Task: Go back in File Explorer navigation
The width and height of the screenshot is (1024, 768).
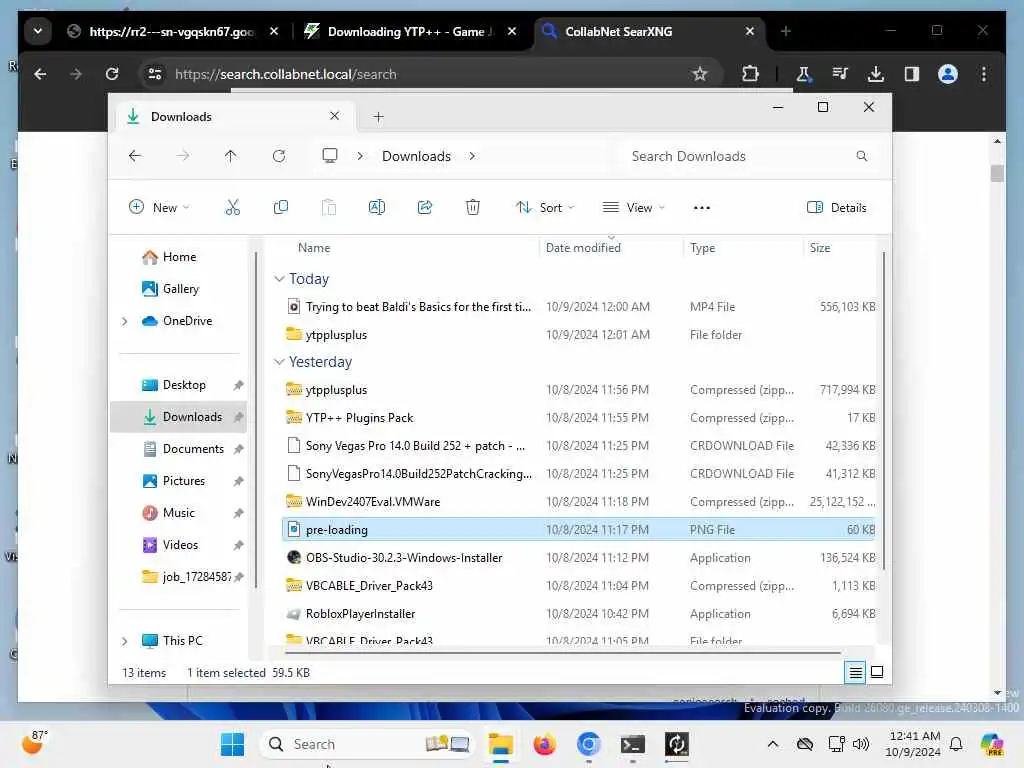Action: (x=135, y=156)
